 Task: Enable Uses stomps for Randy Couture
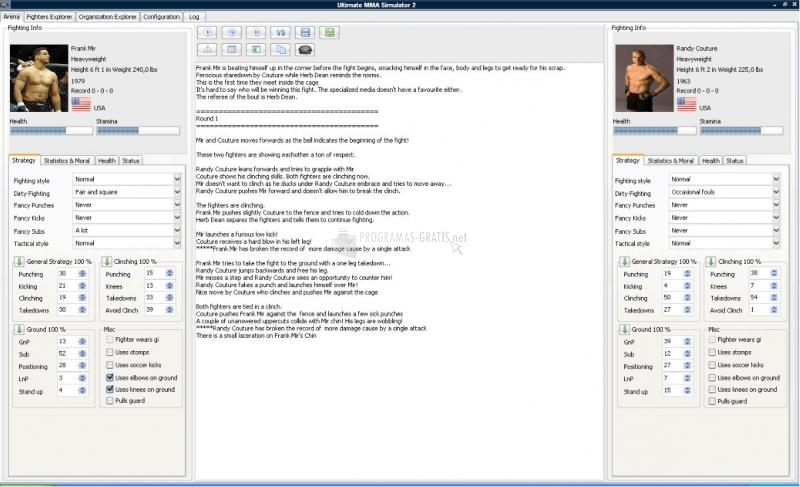tap(712, 352)
